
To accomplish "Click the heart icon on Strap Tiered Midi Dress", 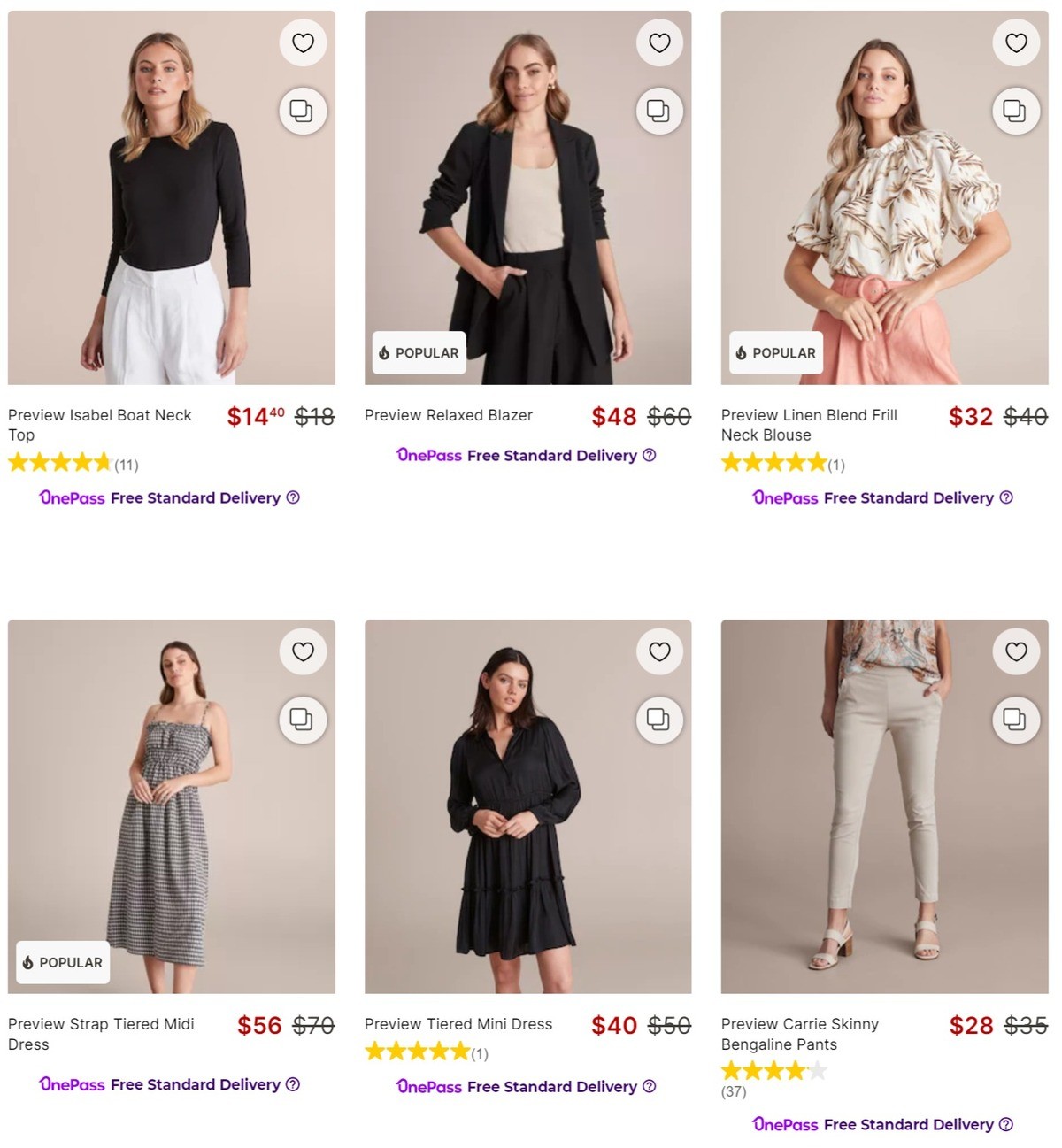I will 303,651.
